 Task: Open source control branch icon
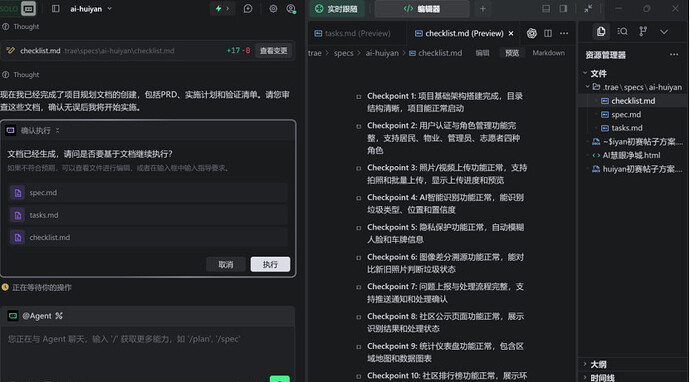(x=643, y=31)
